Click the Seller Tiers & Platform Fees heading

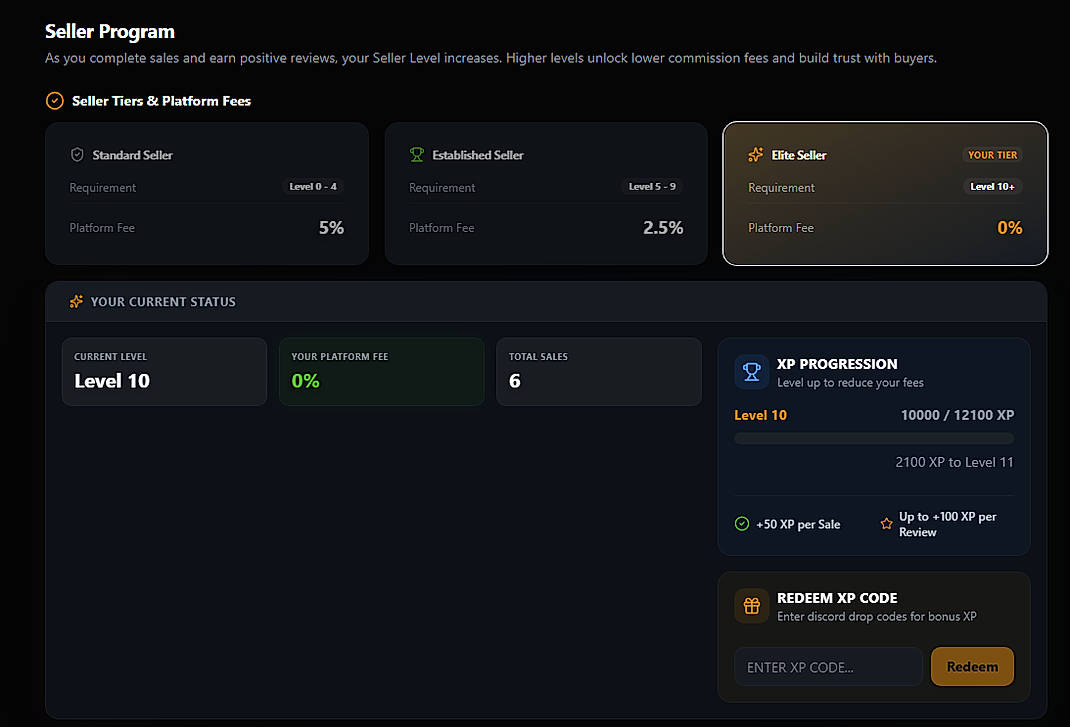tap(161, 101)
